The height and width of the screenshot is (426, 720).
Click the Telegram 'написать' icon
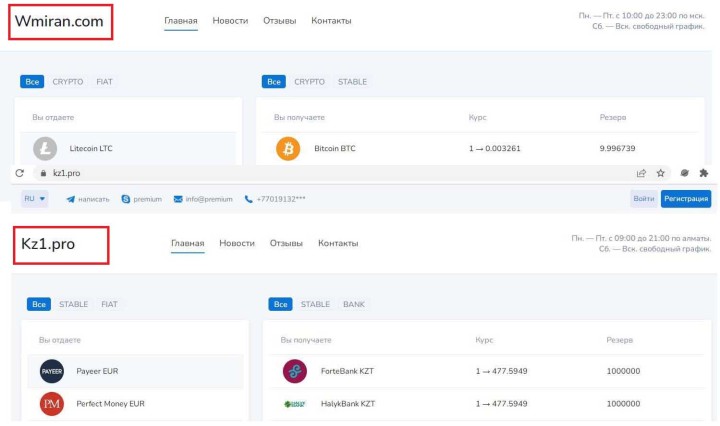coord(71,199)
